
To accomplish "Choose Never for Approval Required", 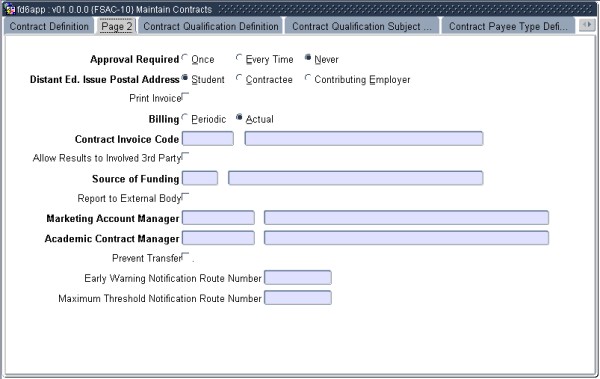I will 308,58.
